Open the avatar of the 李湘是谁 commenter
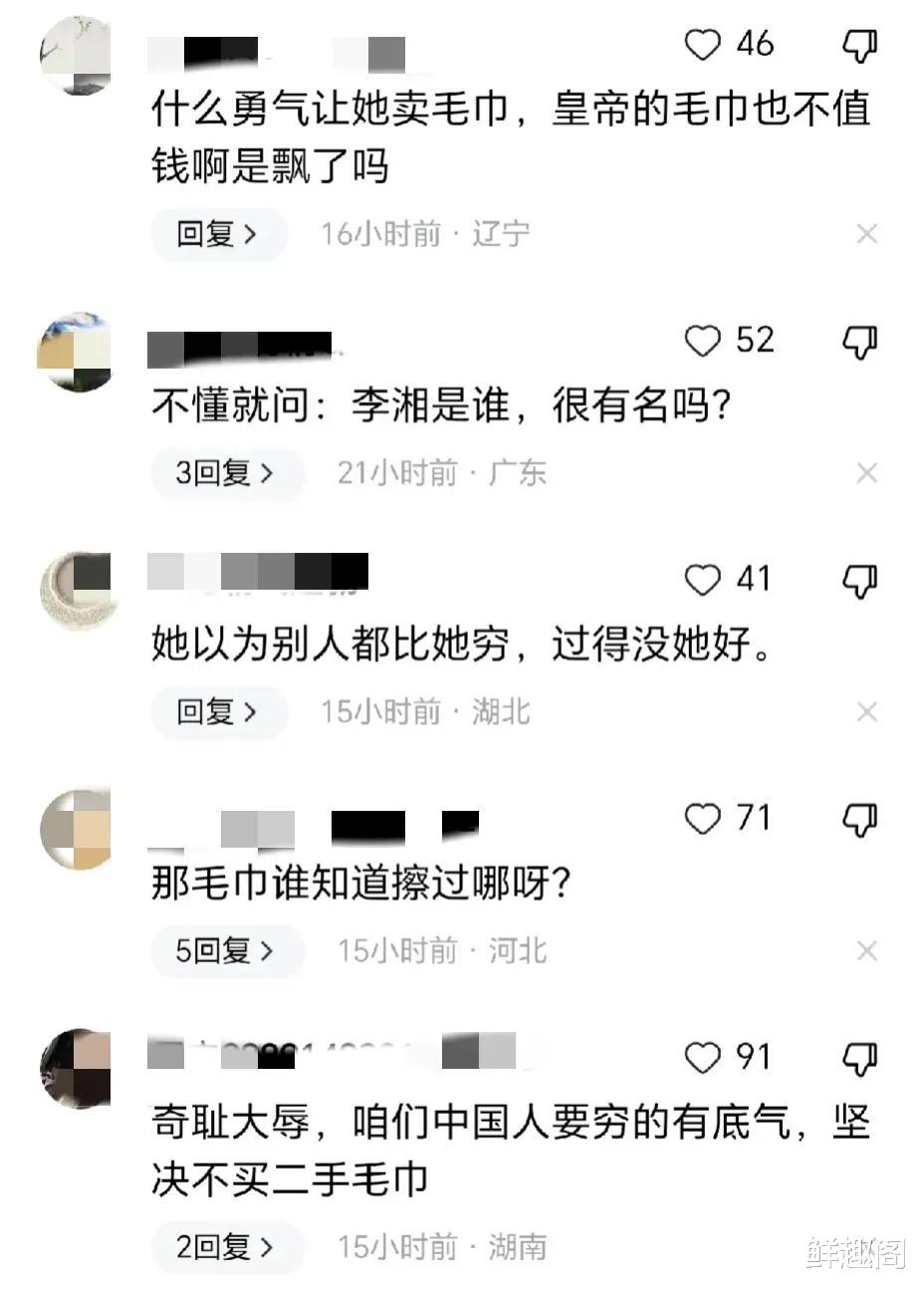The height and width of the screenshot is (1292, 924). (x=76, y=350)
